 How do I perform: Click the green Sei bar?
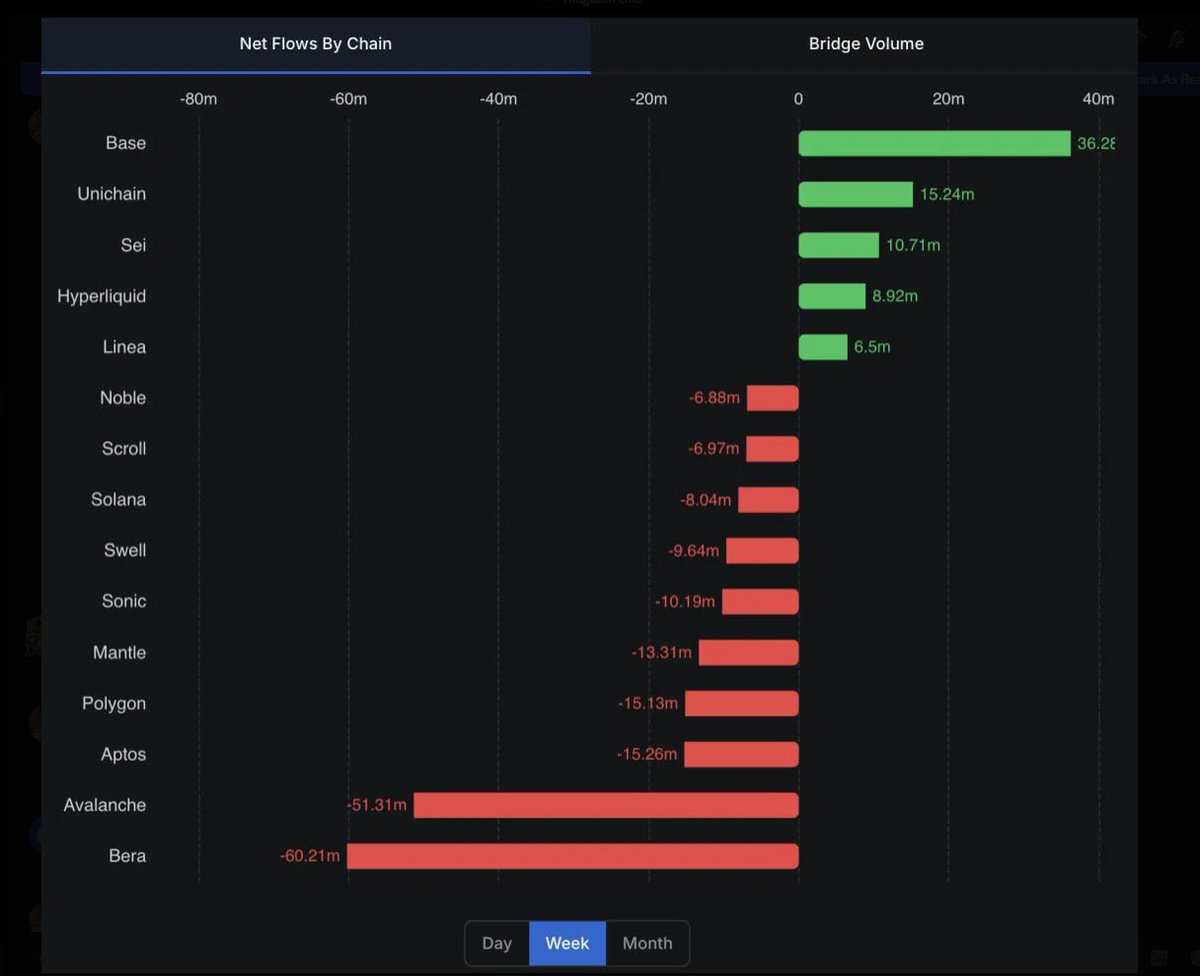tap(838, 245)
